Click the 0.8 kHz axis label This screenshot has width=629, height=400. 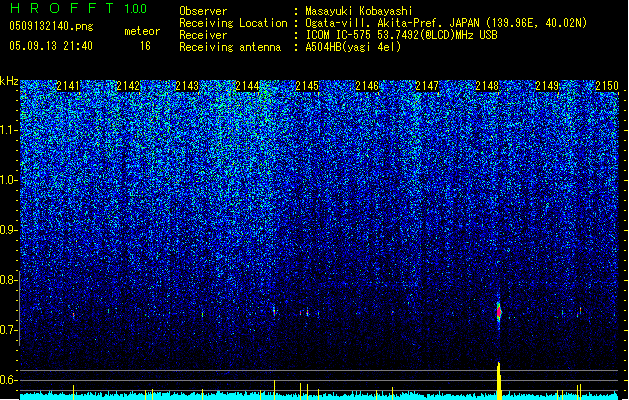point(9,280)
